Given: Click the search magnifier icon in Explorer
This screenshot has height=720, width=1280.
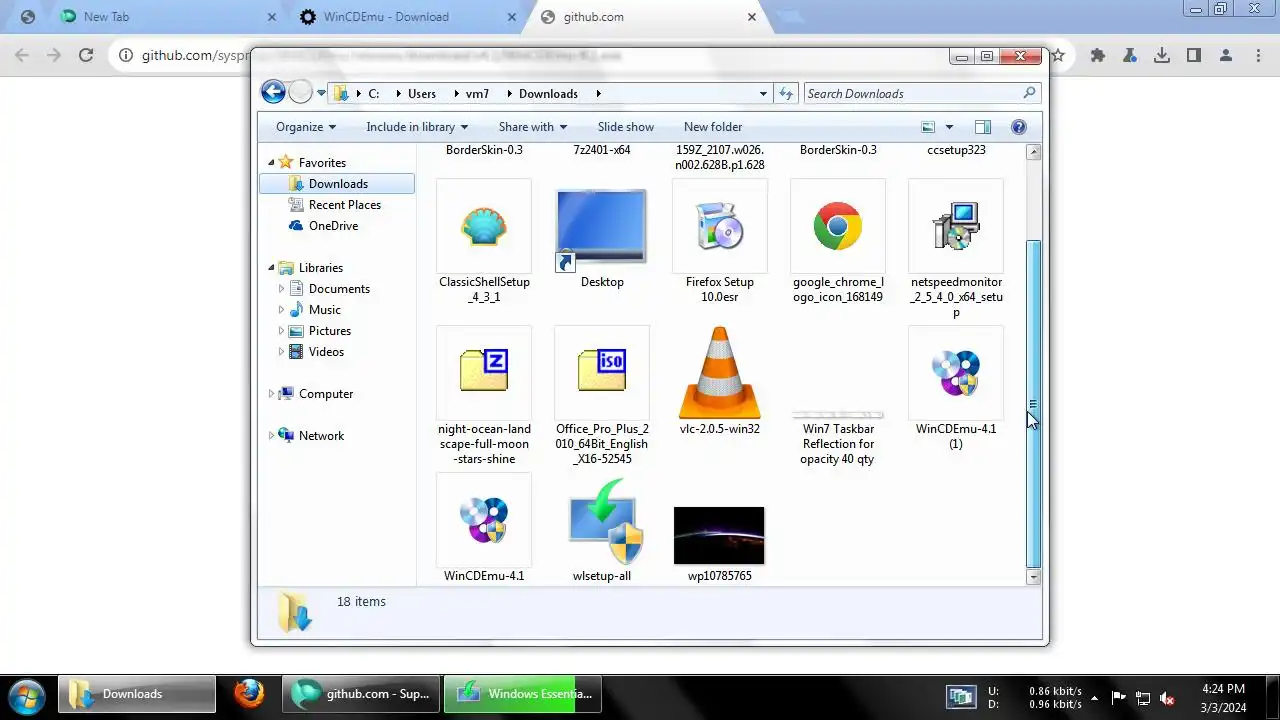Looking at the screenshot, I should pos(1029,93).
